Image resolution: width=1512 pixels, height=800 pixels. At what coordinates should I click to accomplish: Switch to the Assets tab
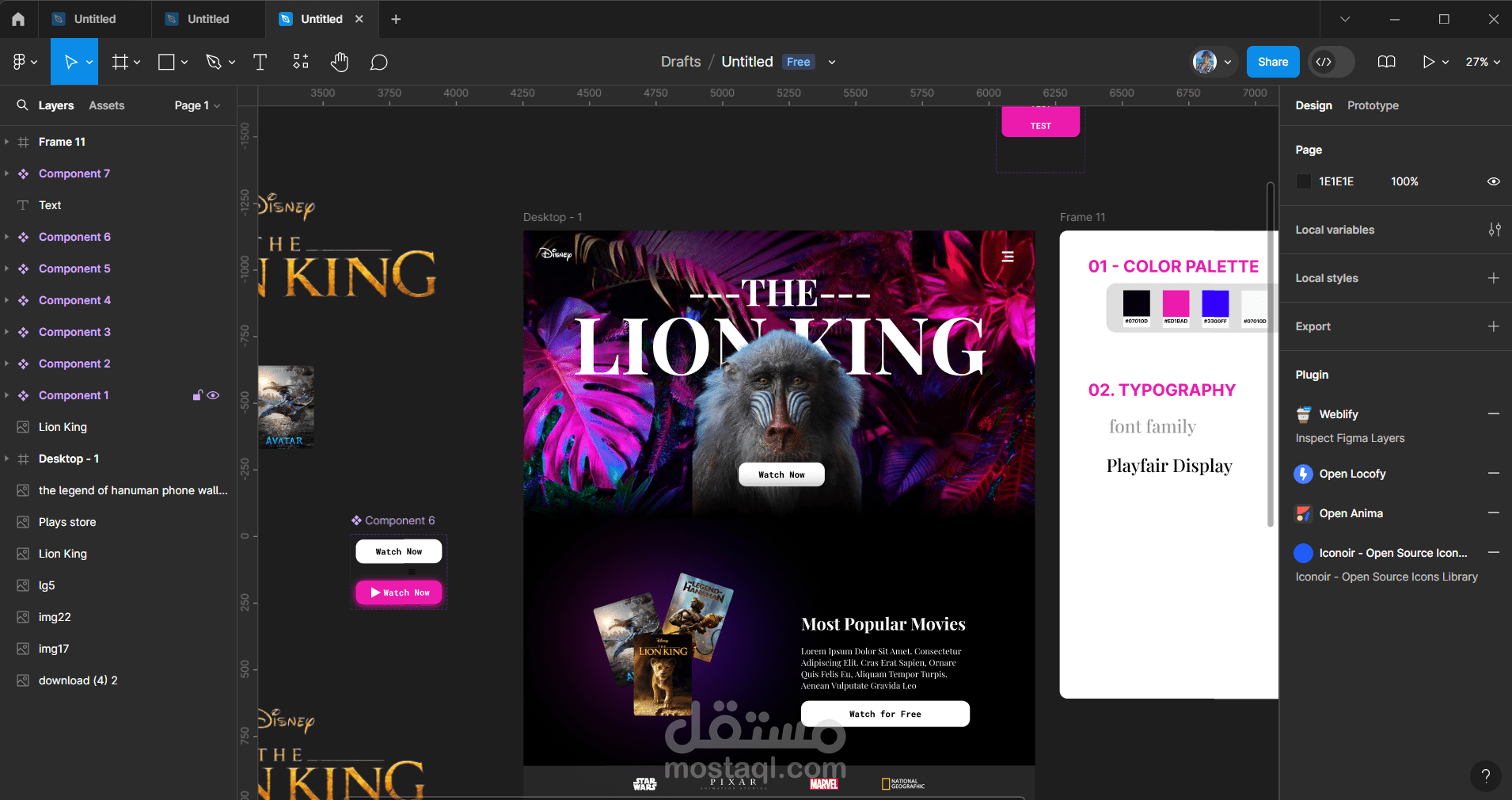click(x=107, y=105)
